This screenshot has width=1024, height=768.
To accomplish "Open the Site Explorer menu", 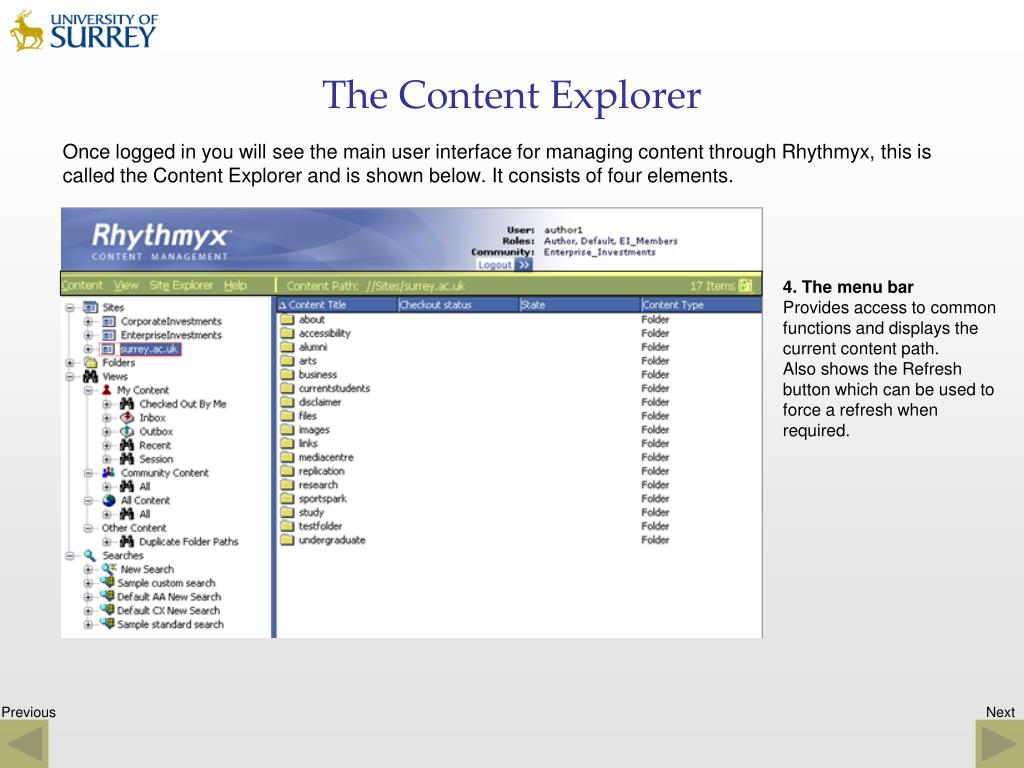I will [181, 285].
